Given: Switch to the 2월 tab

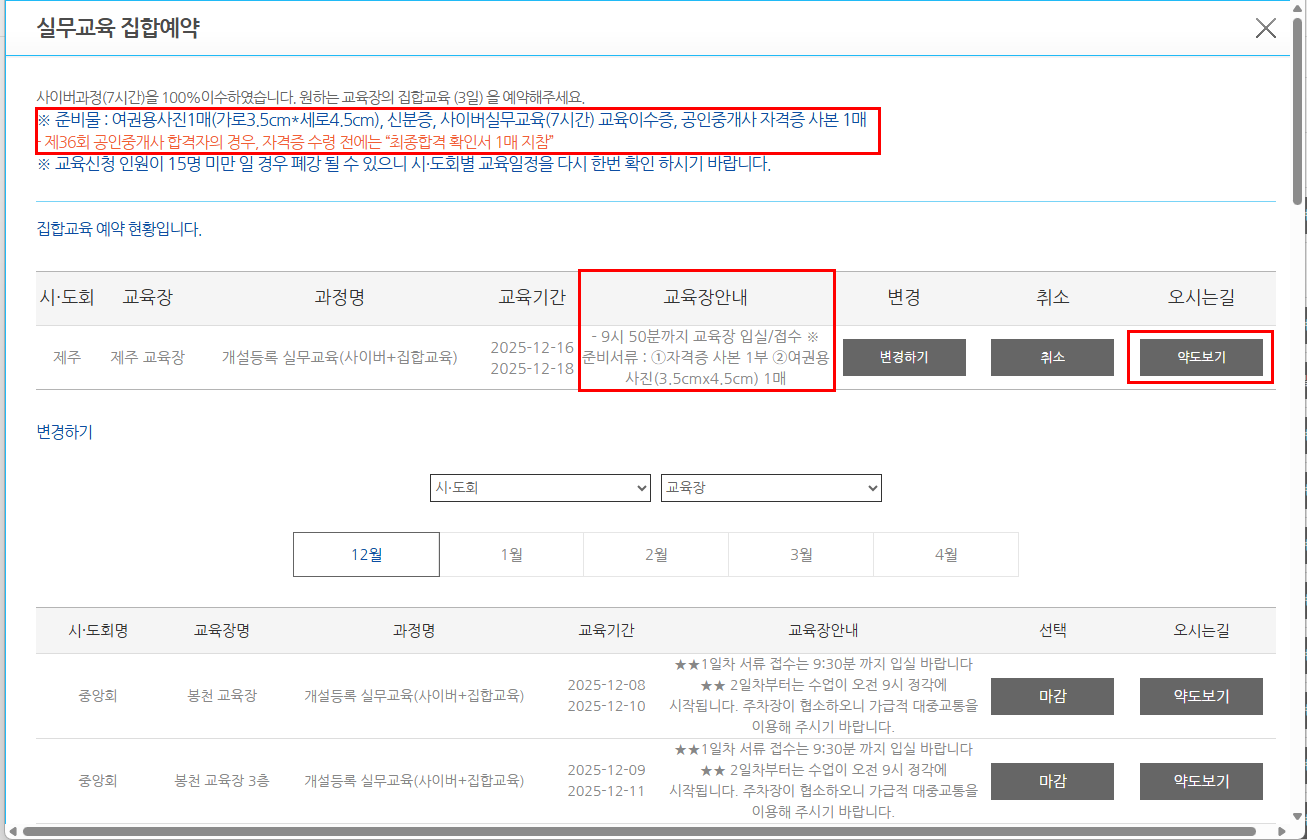Looking at the screenshot, I should coord(656,555).
